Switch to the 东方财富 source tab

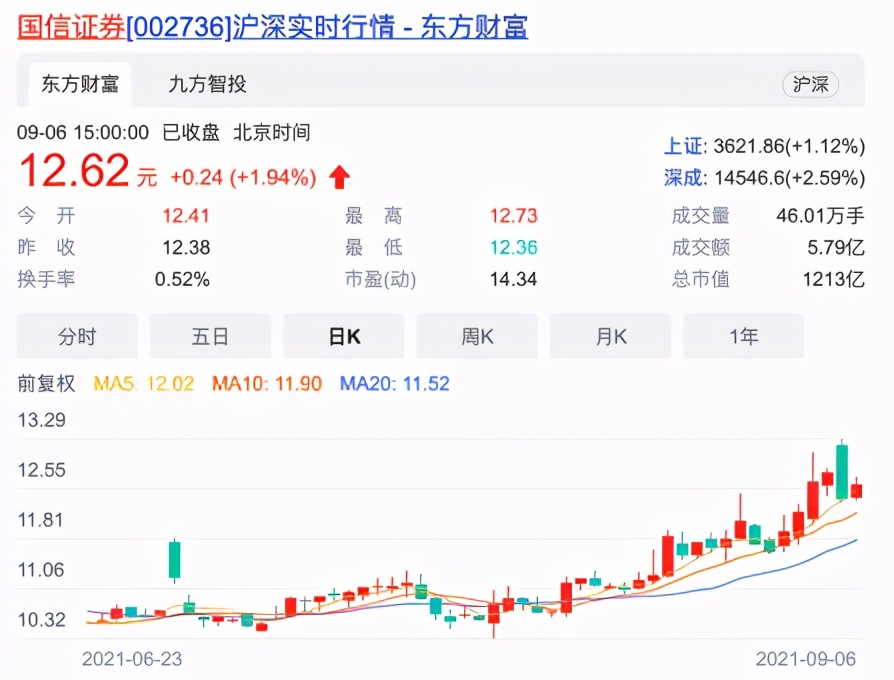tap(80, 84)
